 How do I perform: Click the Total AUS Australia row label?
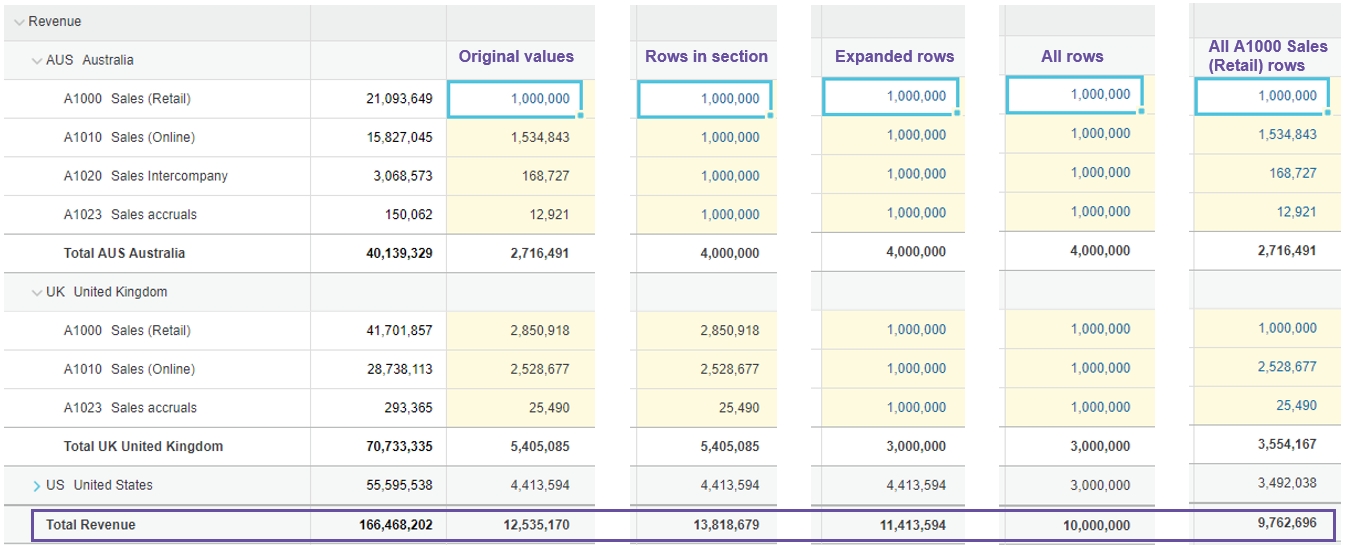124,254
